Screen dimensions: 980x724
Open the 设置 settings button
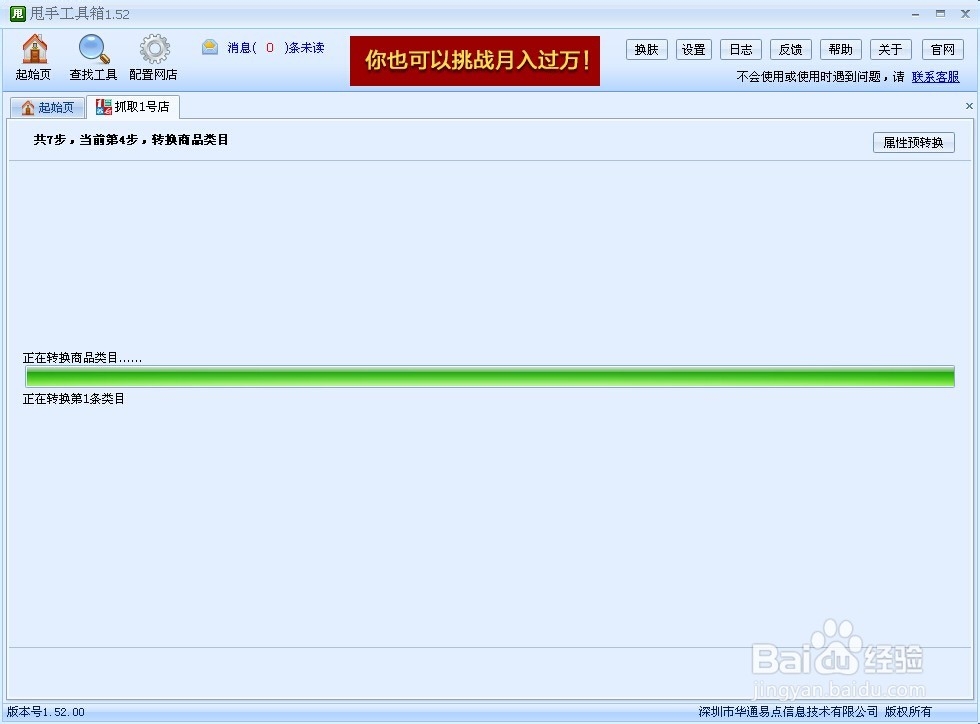click(693, 49)
